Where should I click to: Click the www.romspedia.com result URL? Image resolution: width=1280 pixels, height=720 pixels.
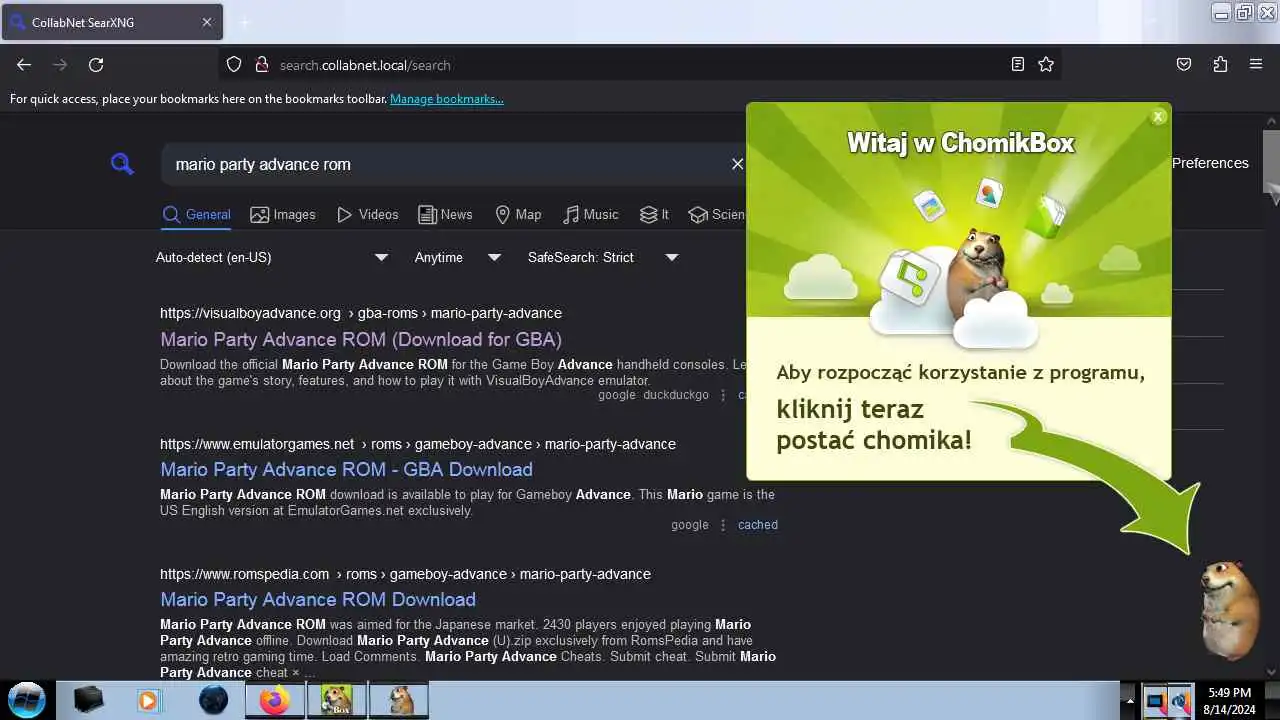[405, 574]
